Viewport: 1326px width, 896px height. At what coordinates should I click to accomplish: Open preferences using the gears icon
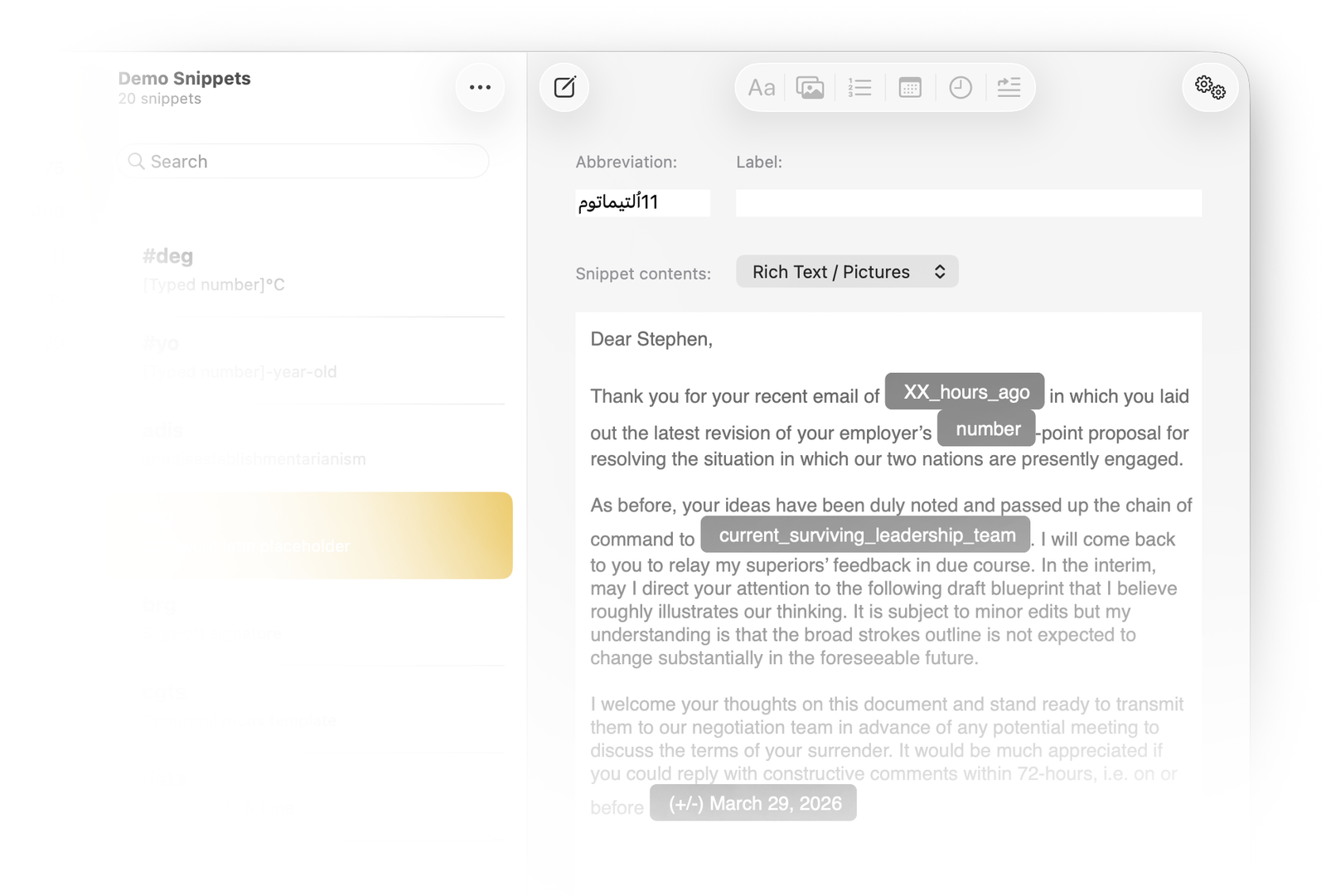pos(1209,87)
